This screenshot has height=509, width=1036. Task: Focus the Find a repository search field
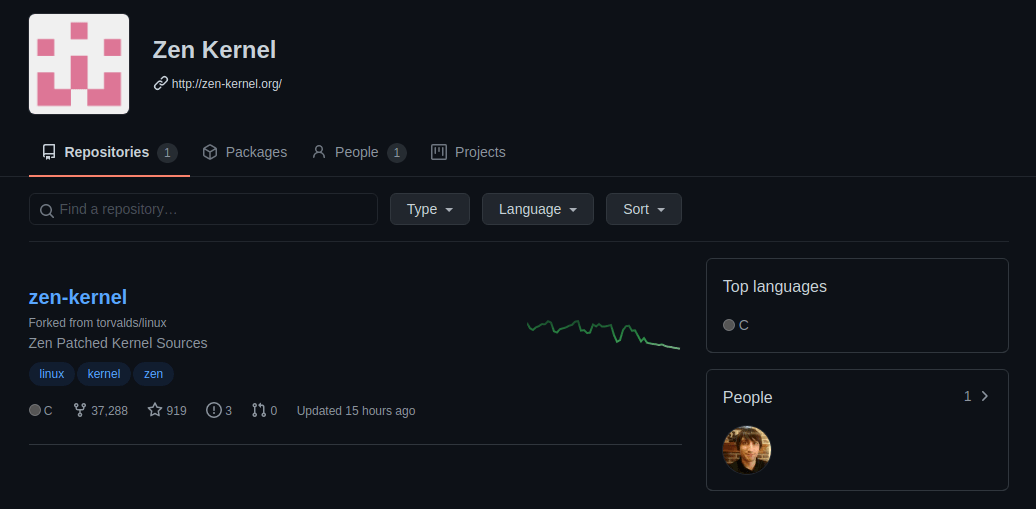coord(204,209)
